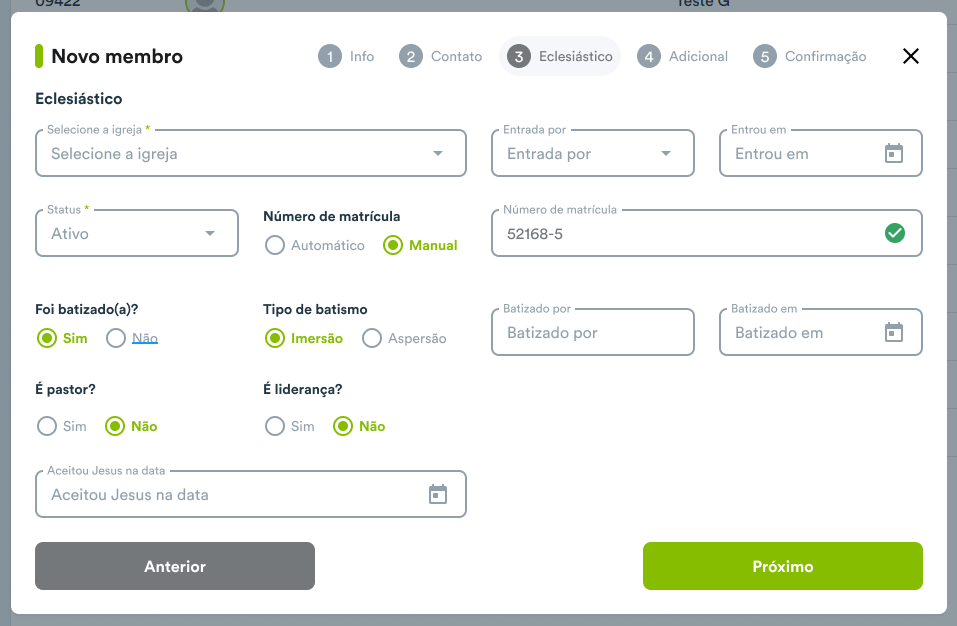Open Entrada por dropdown

pos(593,153)
